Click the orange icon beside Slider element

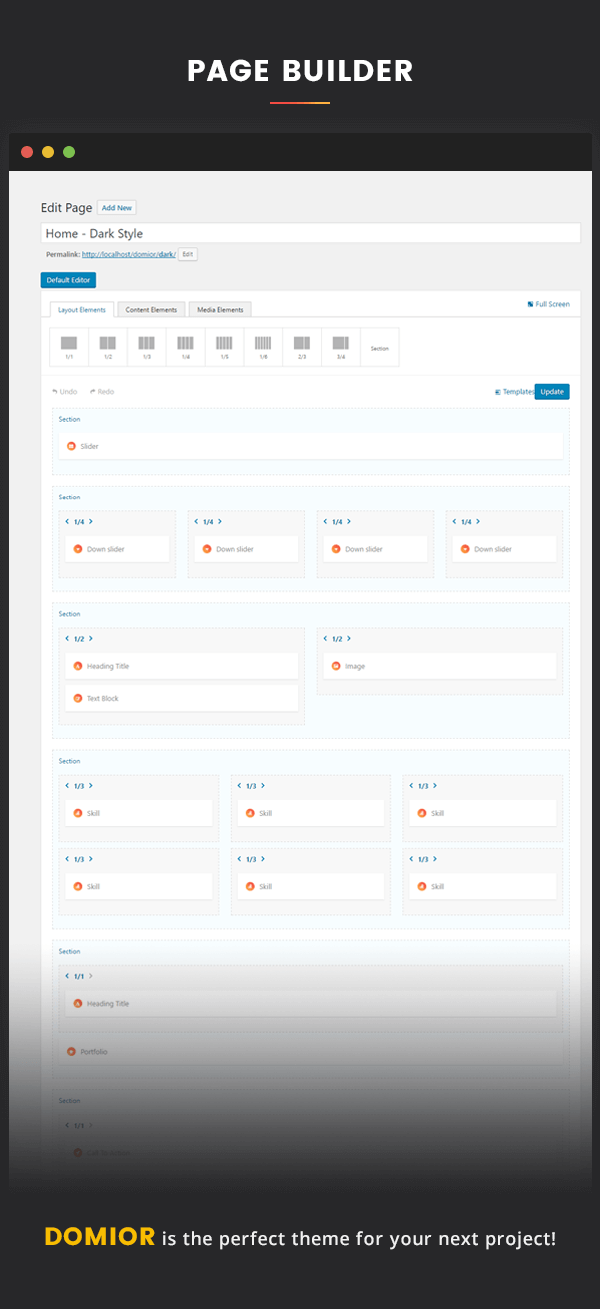tap(71, 446)
